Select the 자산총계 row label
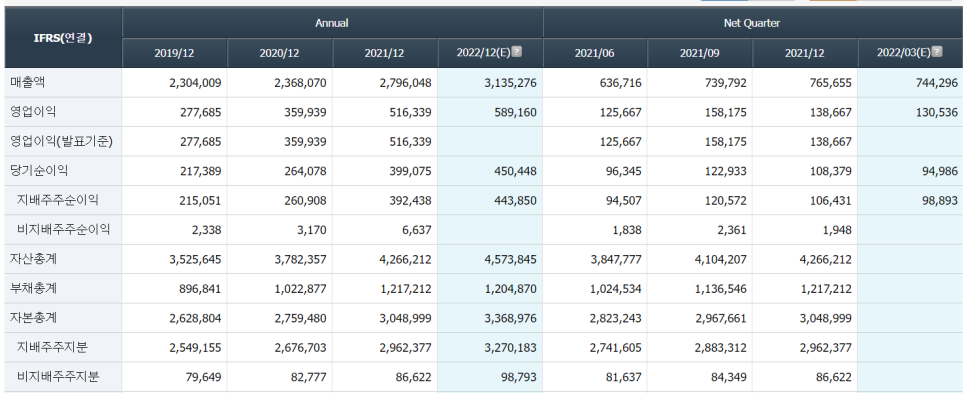The height and width of the screenshot is (393, 966). pyautogui.click(x=34, y=259)
